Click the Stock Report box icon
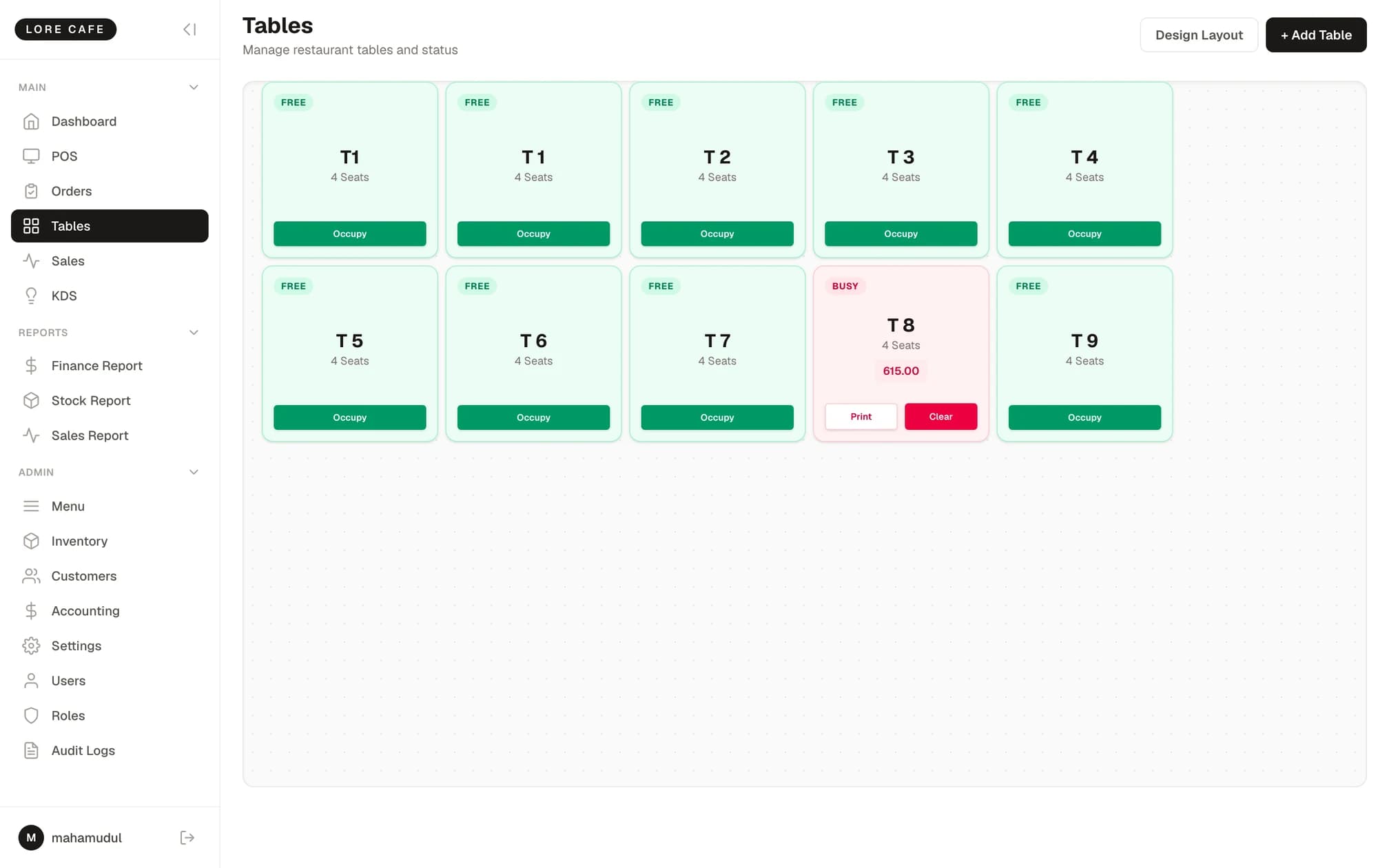This screenshot has height=868, width=1389. [31, 400]
